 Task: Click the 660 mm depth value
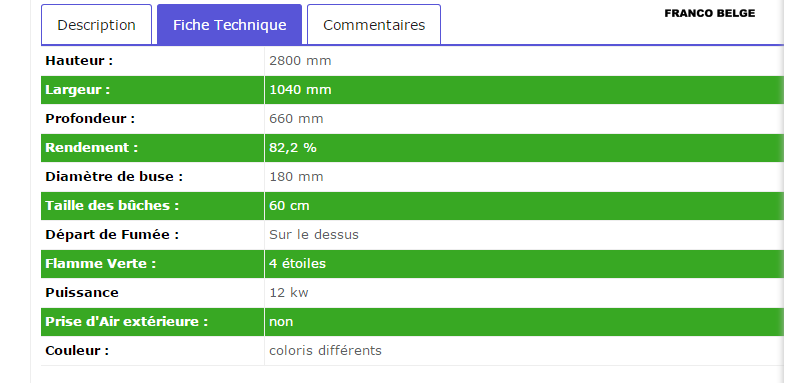pyautogui.click(x=296, y=119)
